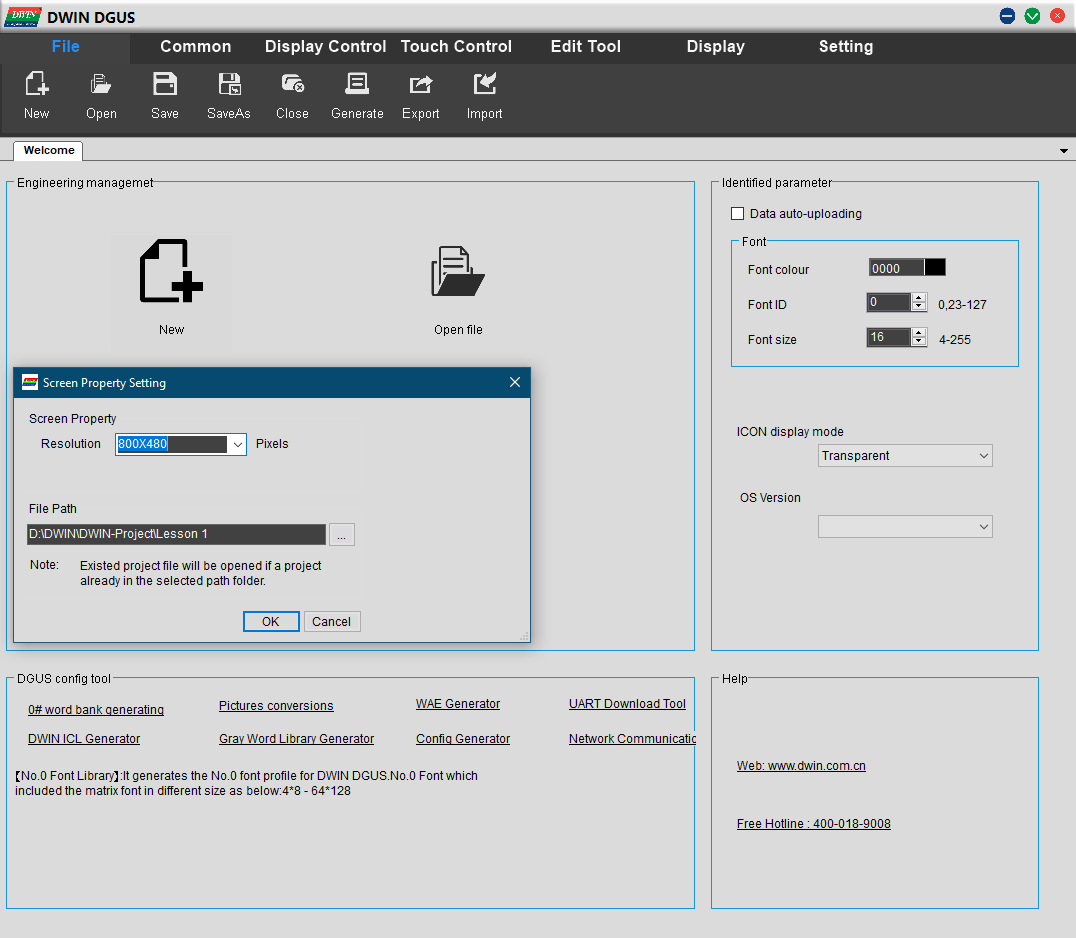Open the Edit Tool menu tab
1076x938 pixels.
click(x=585, y=47)
